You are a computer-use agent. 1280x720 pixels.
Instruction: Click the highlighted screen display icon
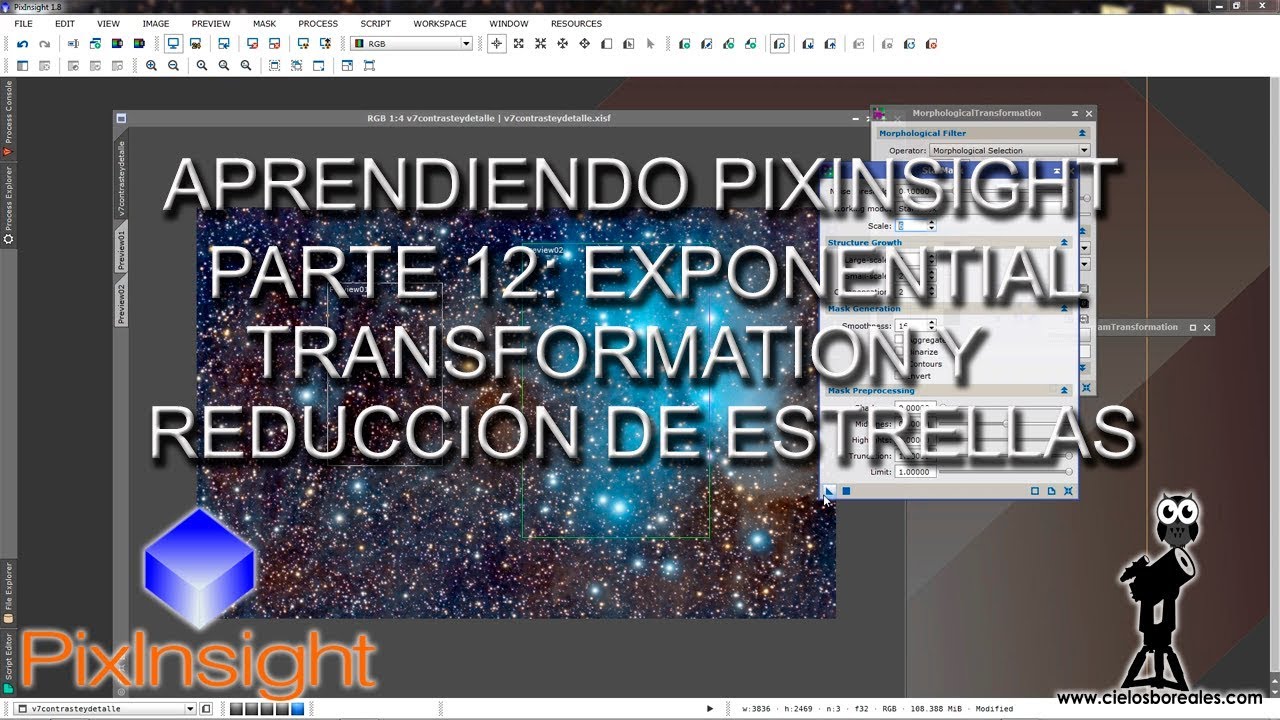tap(173, 44)
